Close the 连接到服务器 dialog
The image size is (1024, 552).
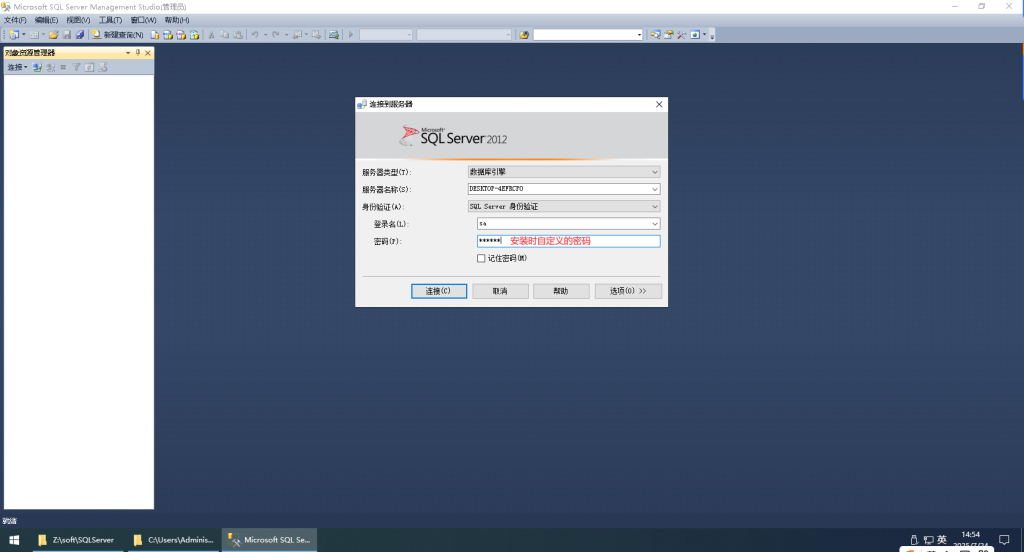coord(659,104)
